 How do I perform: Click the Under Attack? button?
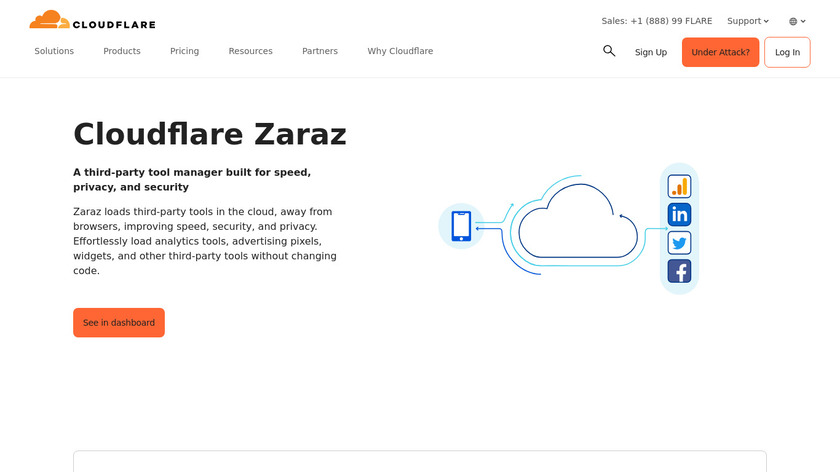[721, 52]
